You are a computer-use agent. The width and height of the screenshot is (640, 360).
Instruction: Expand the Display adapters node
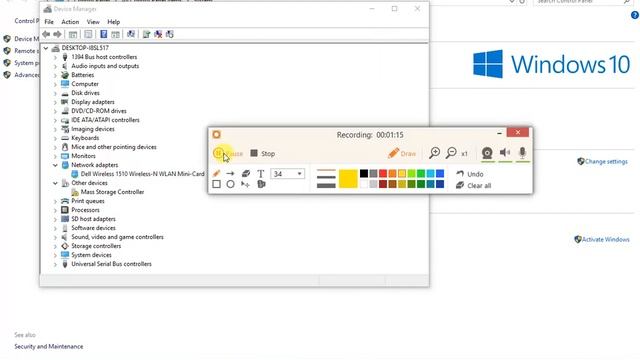pyautogui.click(x=55, y=102)
